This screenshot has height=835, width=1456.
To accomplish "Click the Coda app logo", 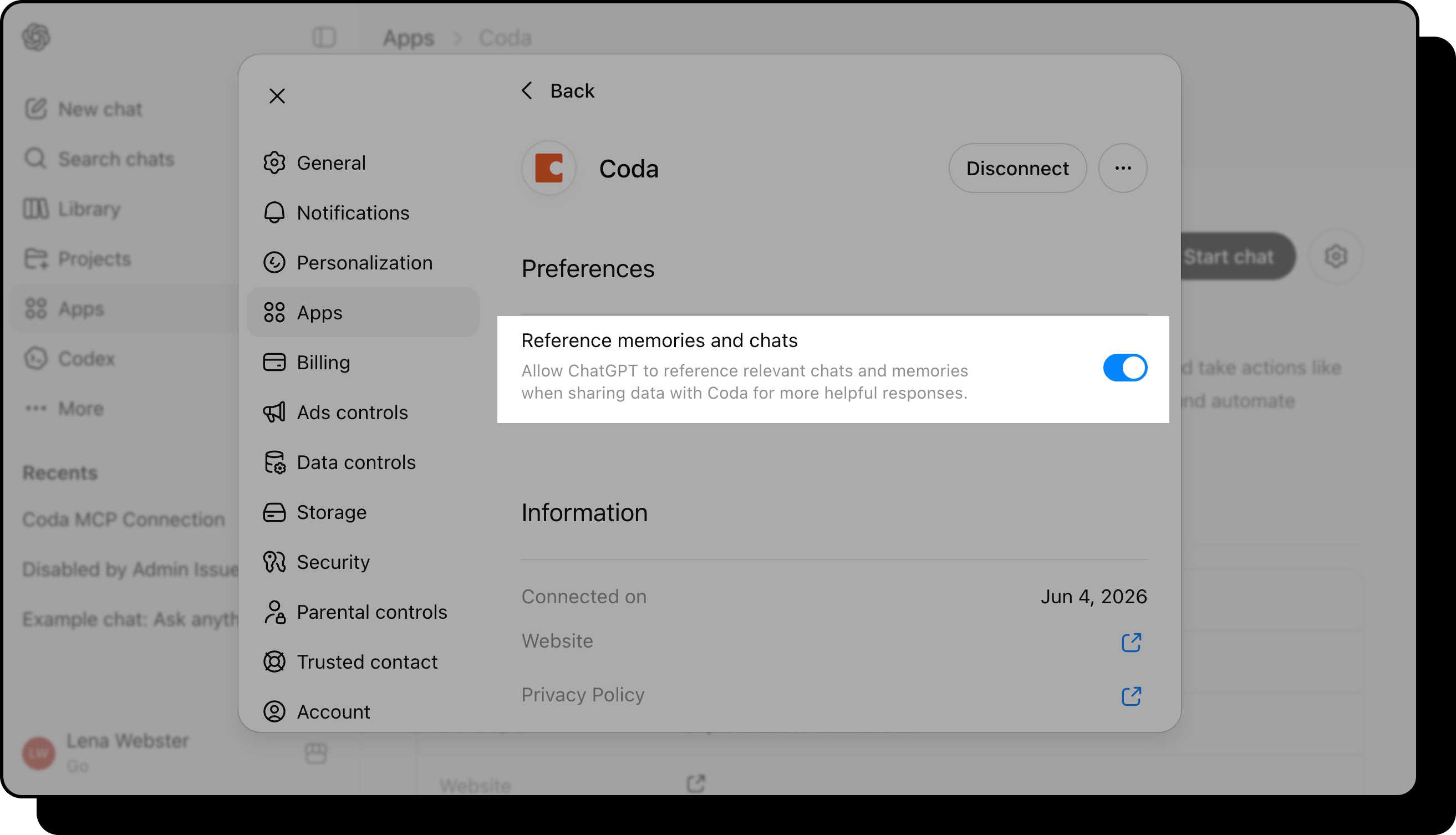I will click(549, 168).
